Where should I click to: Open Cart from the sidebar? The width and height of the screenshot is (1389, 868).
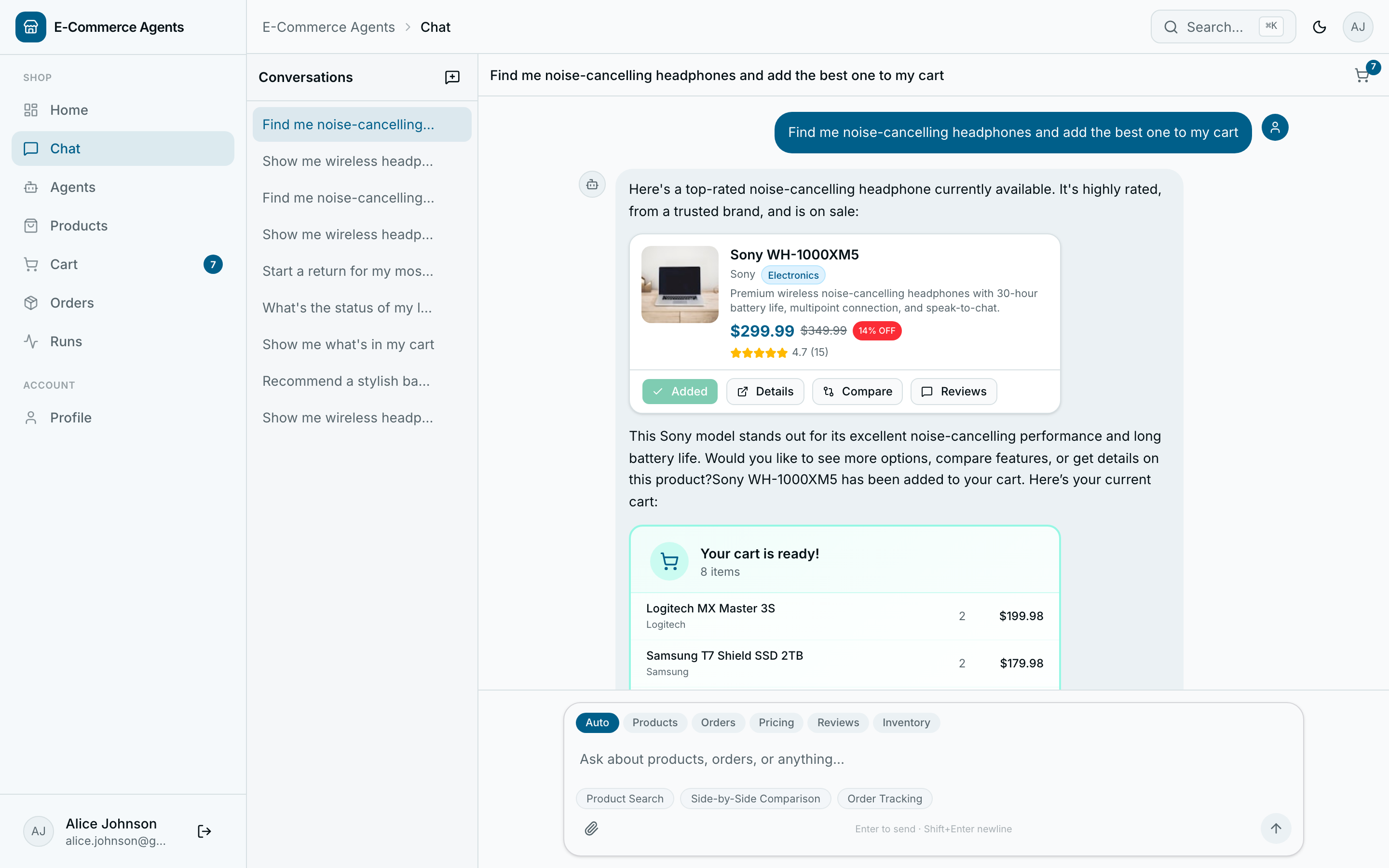tap(123, 264)
